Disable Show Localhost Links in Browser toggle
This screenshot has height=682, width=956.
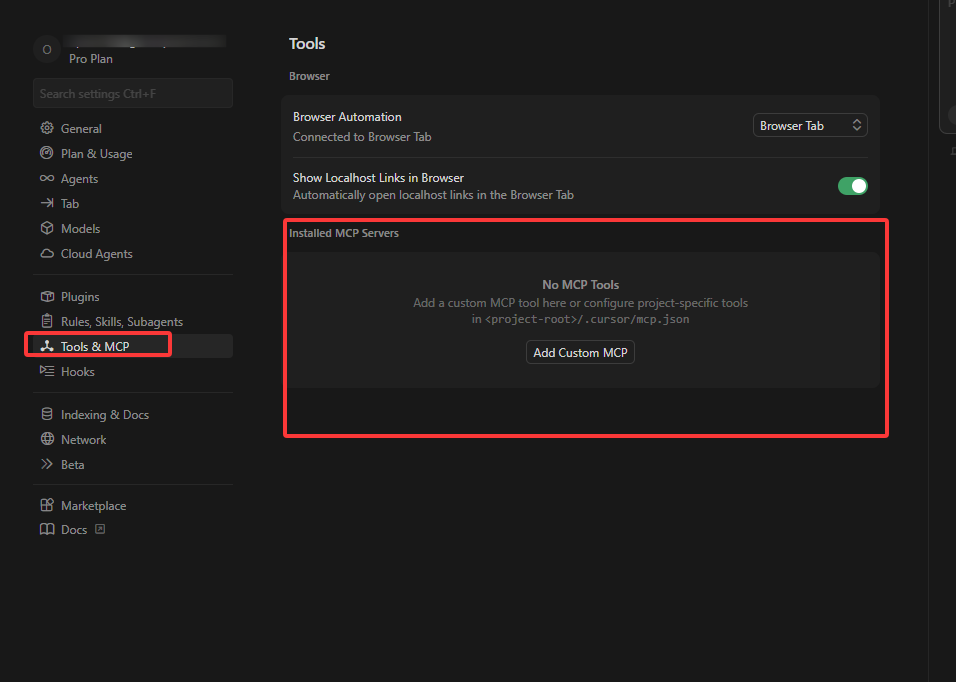[852, 186]
